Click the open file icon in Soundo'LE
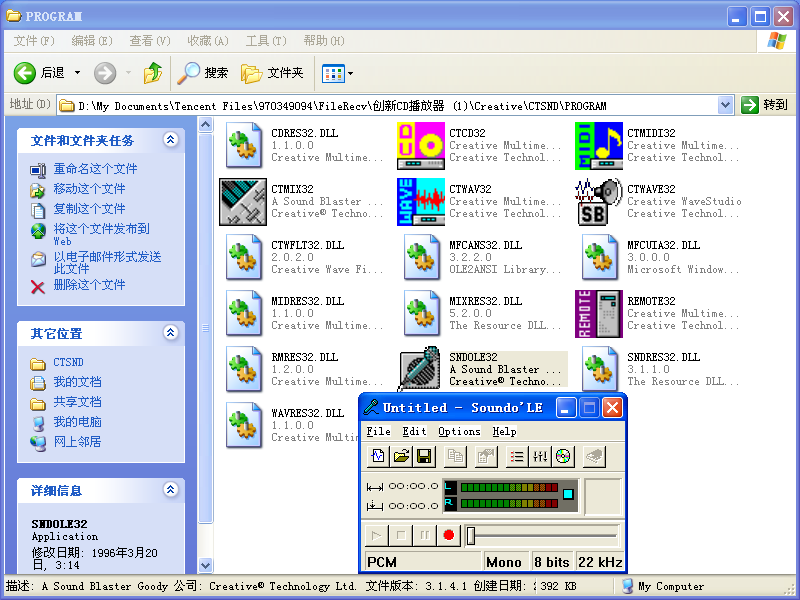This screenshot has height=600, width=800. pos(401,456)
